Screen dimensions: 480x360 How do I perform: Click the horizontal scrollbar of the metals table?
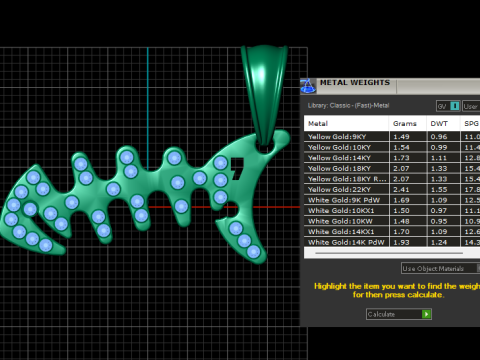point(389,253)
